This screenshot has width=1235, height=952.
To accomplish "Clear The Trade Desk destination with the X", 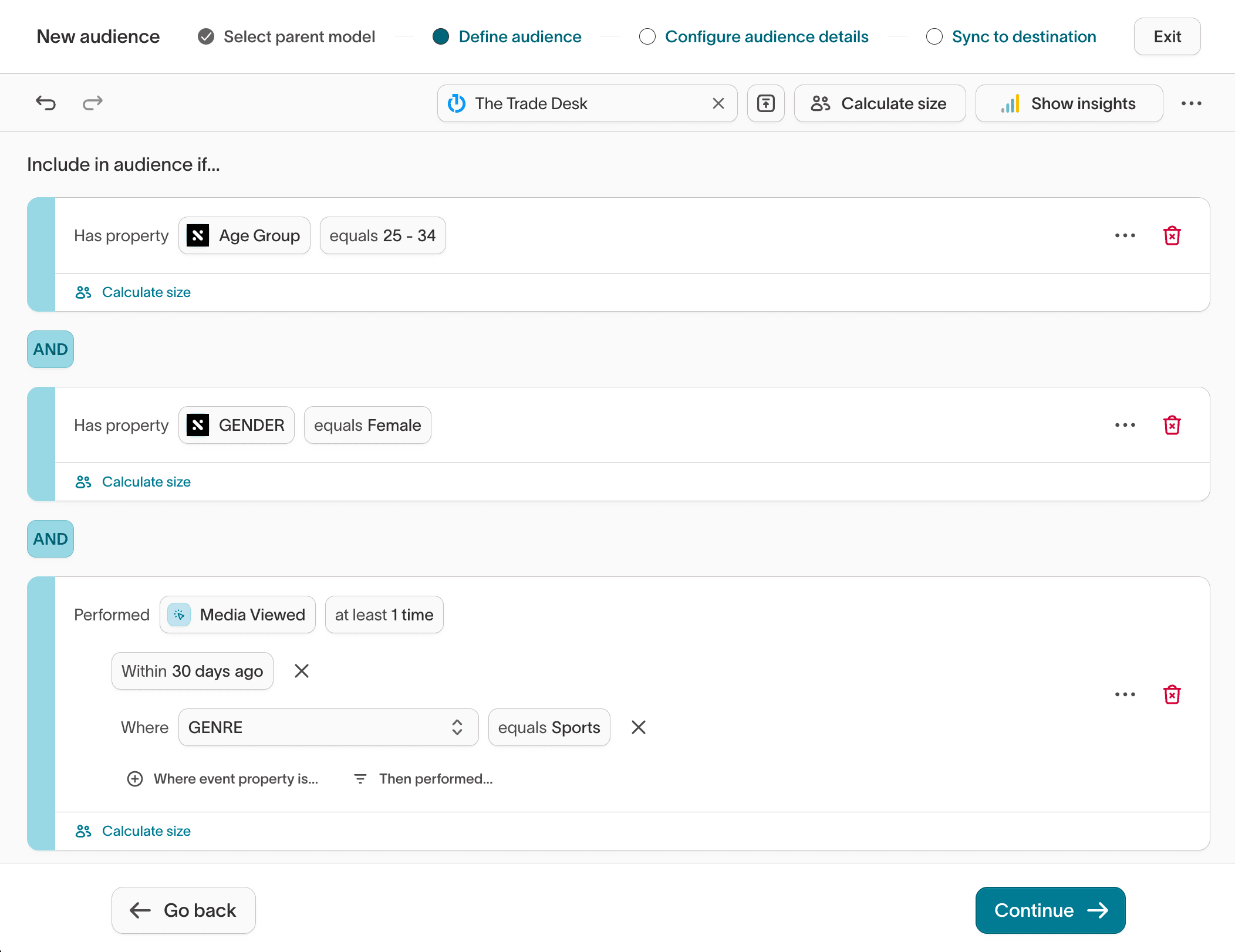I will coord(718,103).
